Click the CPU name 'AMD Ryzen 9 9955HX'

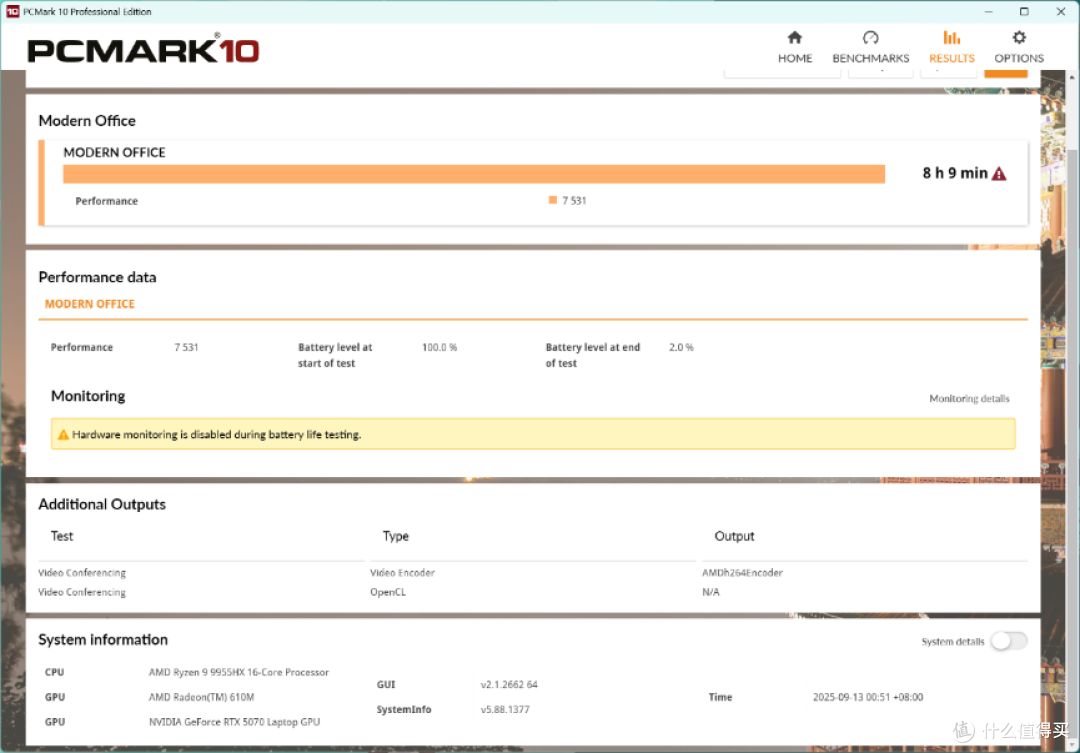coord(239,672)
